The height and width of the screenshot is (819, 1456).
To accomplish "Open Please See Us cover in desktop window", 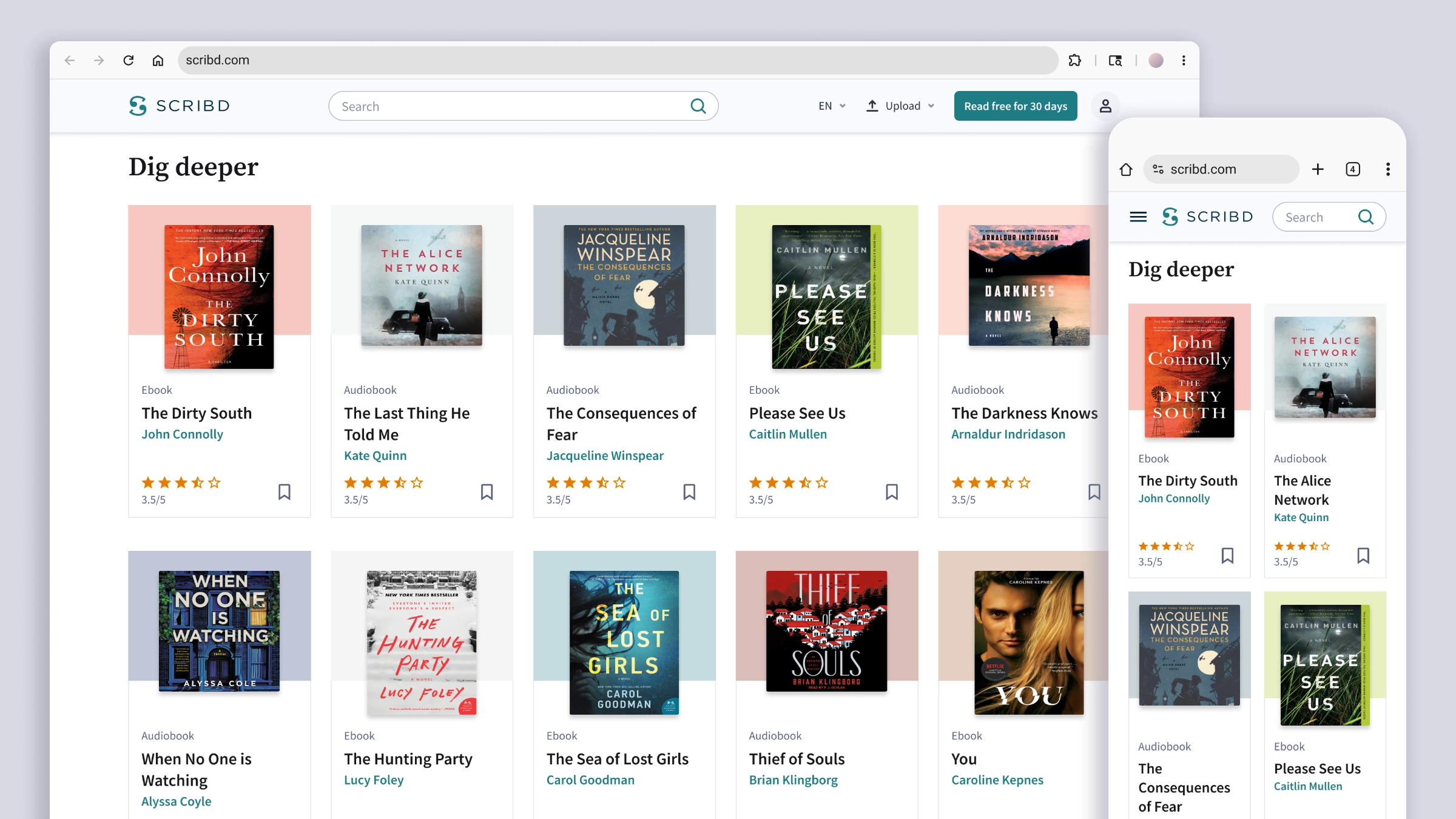I will 826,297.
